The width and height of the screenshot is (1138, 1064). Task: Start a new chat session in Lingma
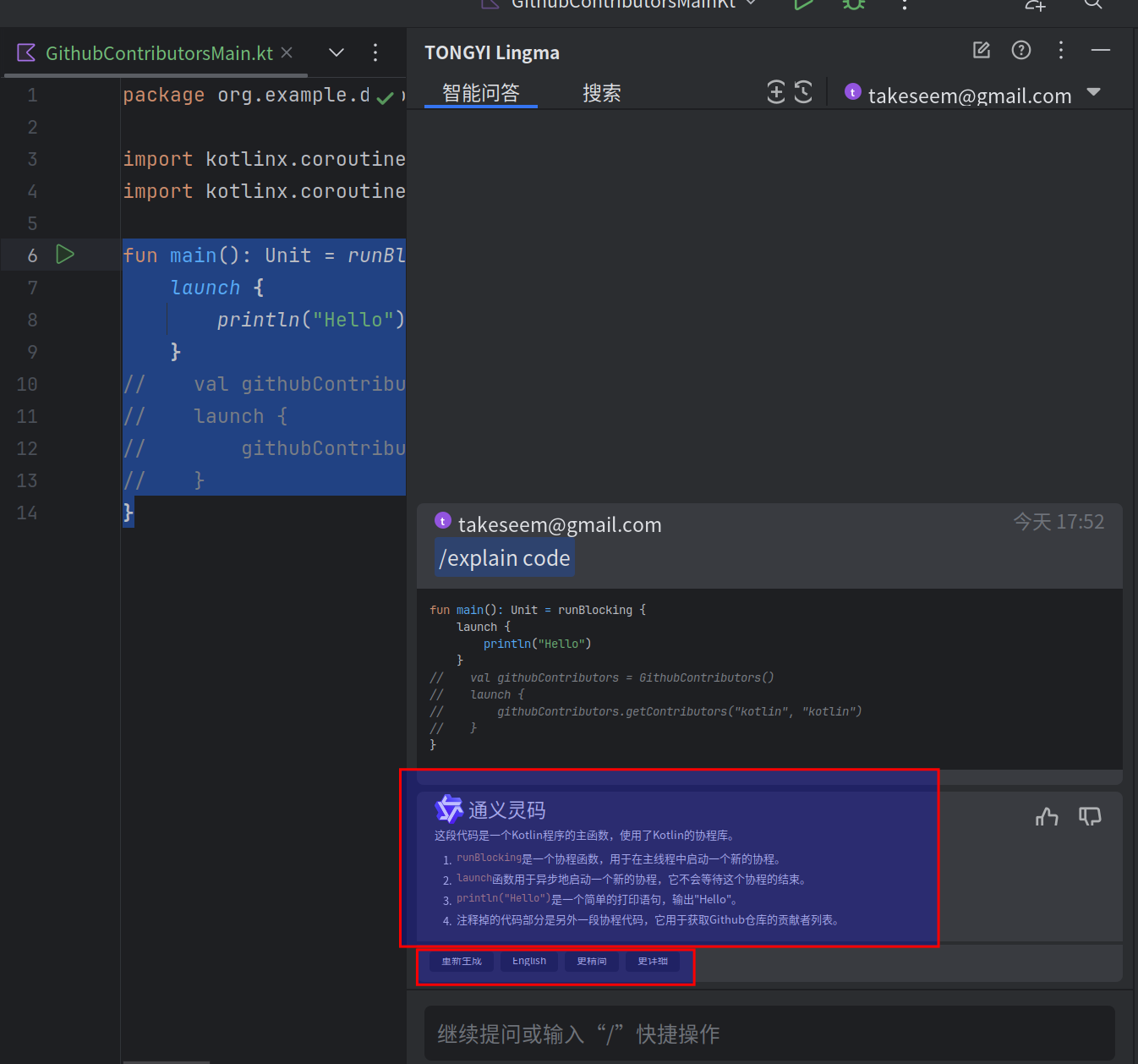[776, 91]
